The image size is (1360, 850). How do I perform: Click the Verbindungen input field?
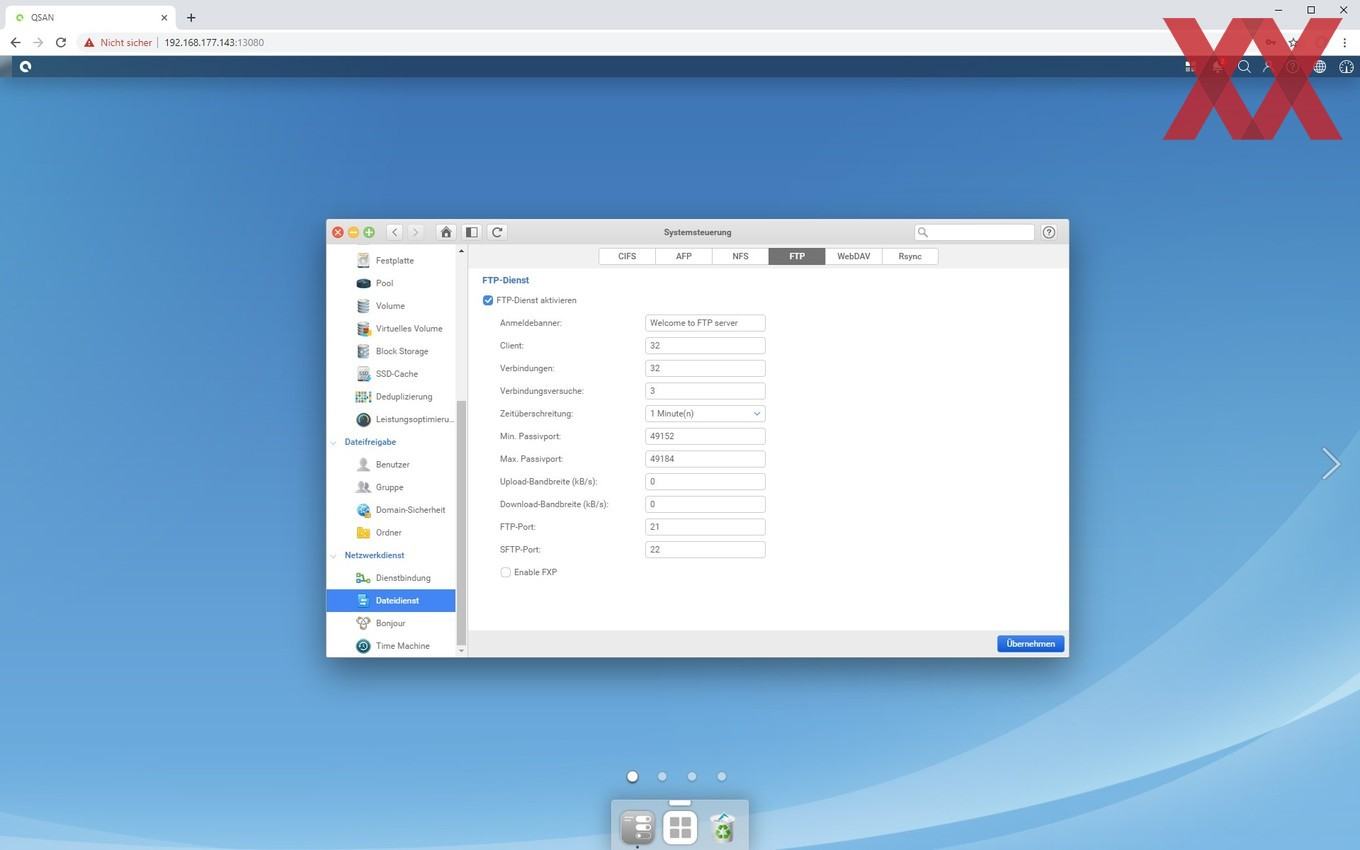[705, 368]
